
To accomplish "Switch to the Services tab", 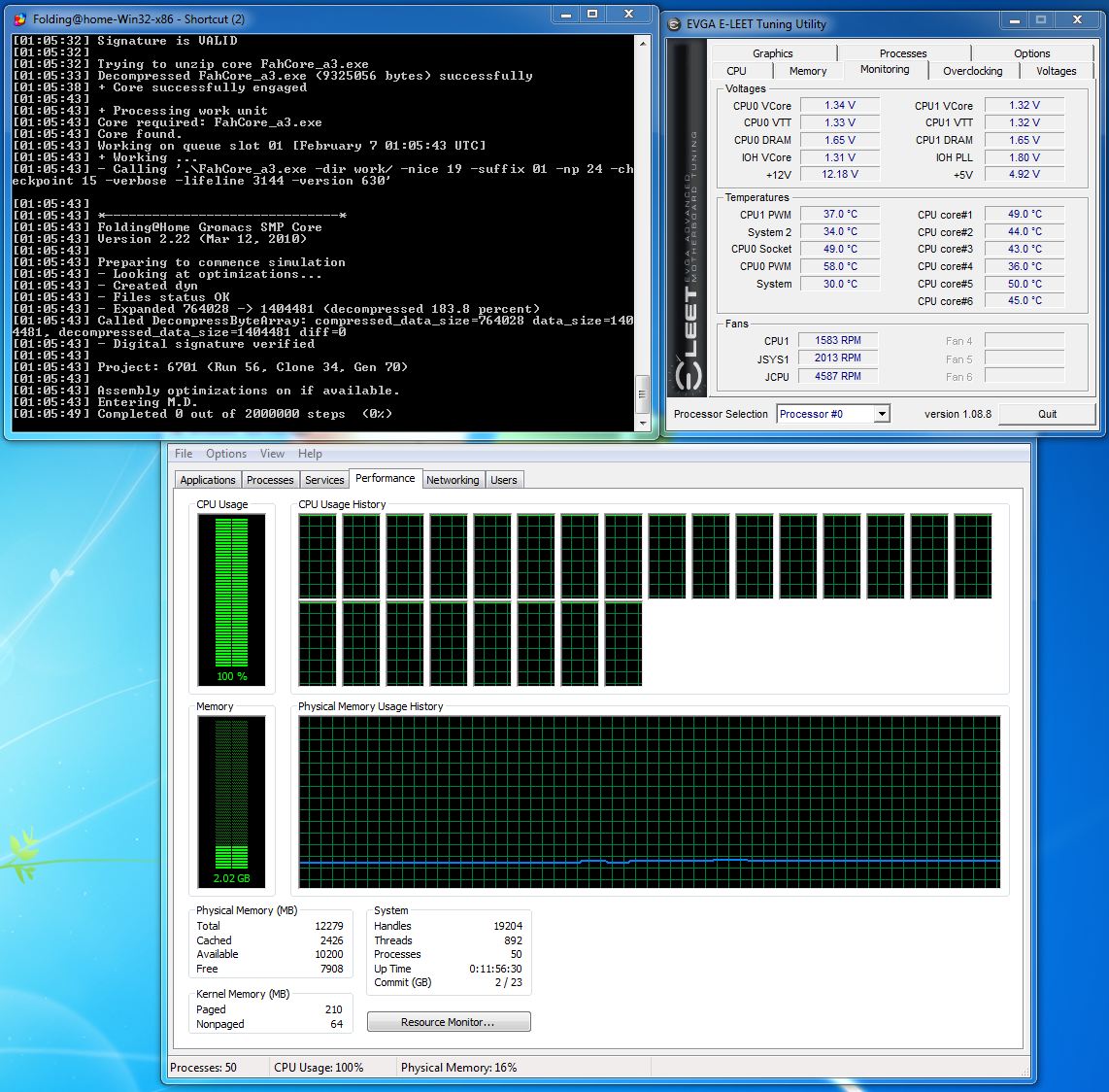I will (324, 480).
